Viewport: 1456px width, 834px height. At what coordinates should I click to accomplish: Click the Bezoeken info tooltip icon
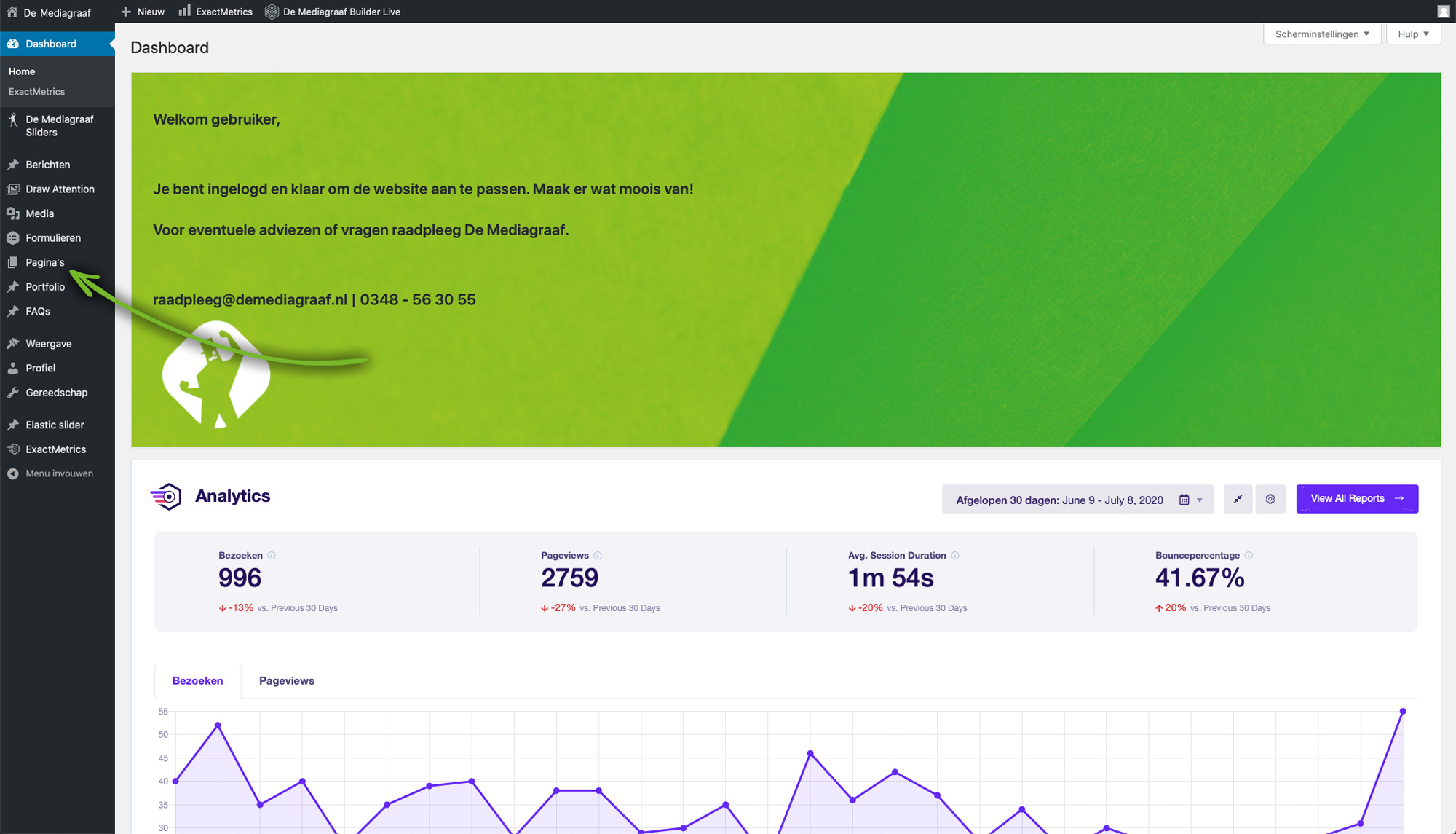(x=272, y=556)
